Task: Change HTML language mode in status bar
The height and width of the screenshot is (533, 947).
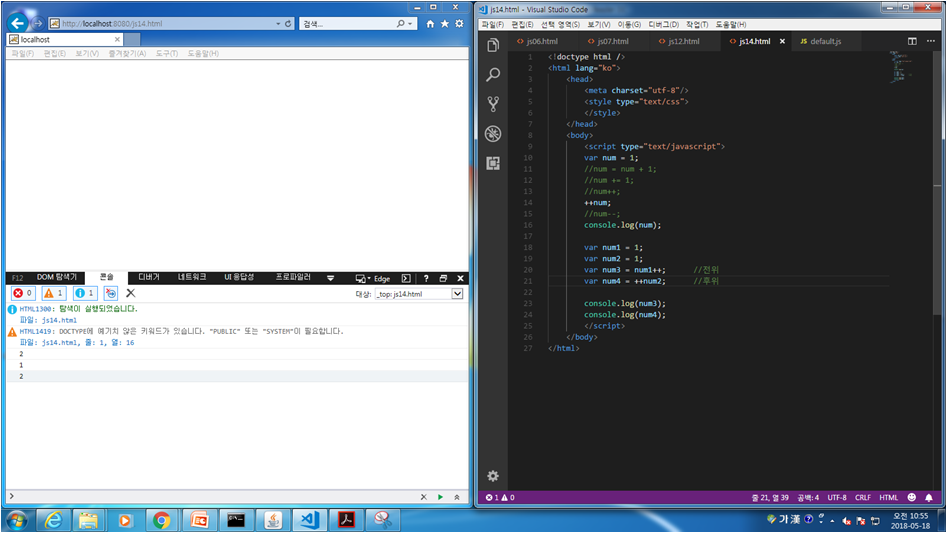Action: (x=888, y=497)
